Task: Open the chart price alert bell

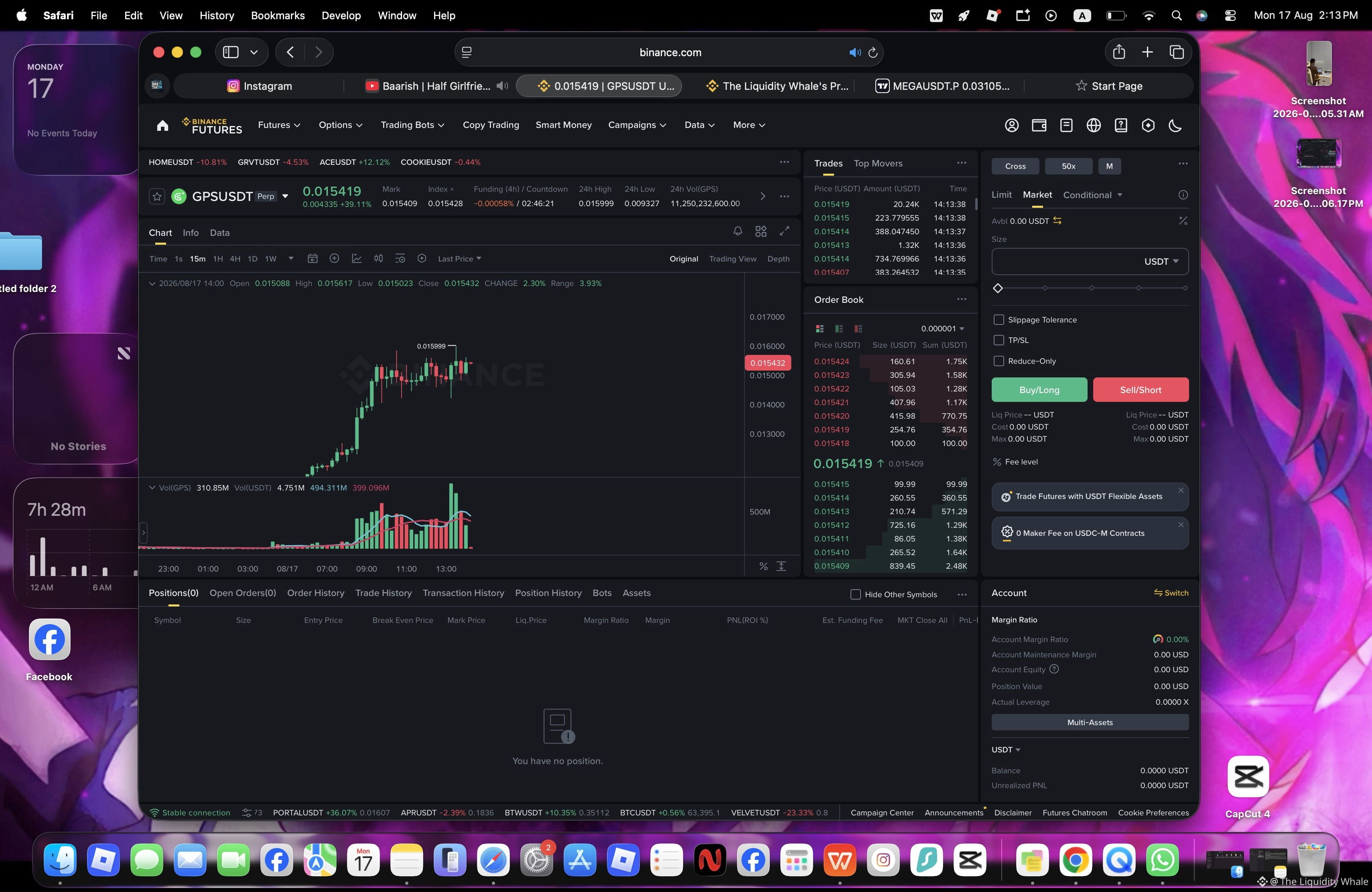Action: pos(738,231)
